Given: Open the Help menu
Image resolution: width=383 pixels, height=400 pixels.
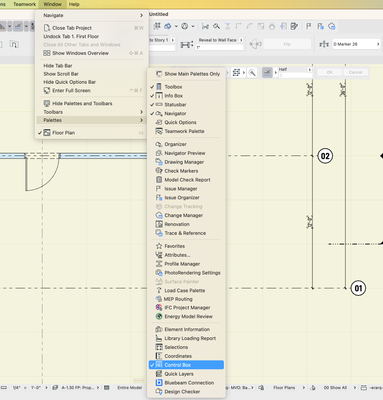Looking at the screenshot, I should point(74,4).
